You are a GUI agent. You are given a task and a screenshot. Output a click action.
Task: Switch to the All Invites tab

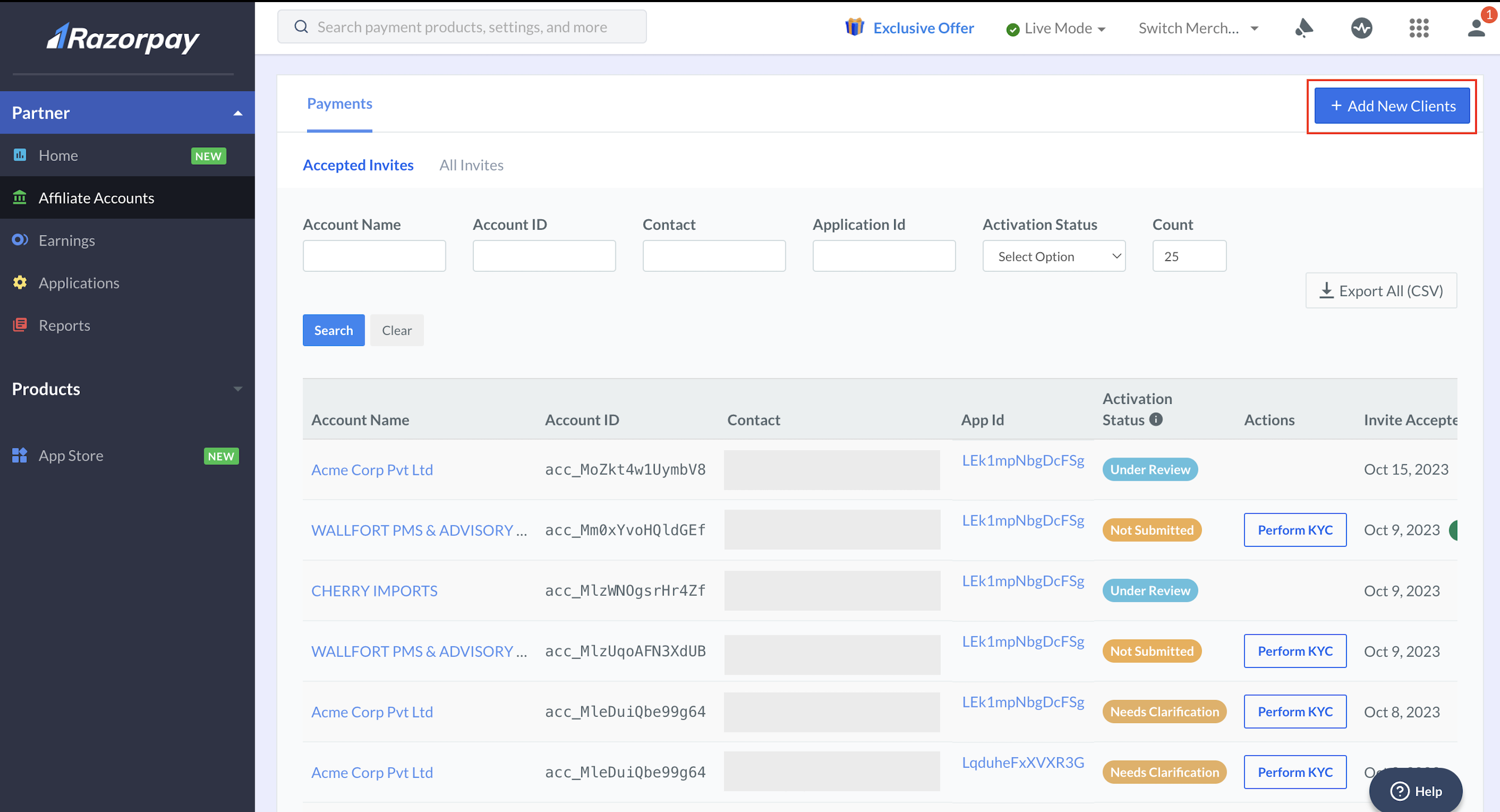471,165
